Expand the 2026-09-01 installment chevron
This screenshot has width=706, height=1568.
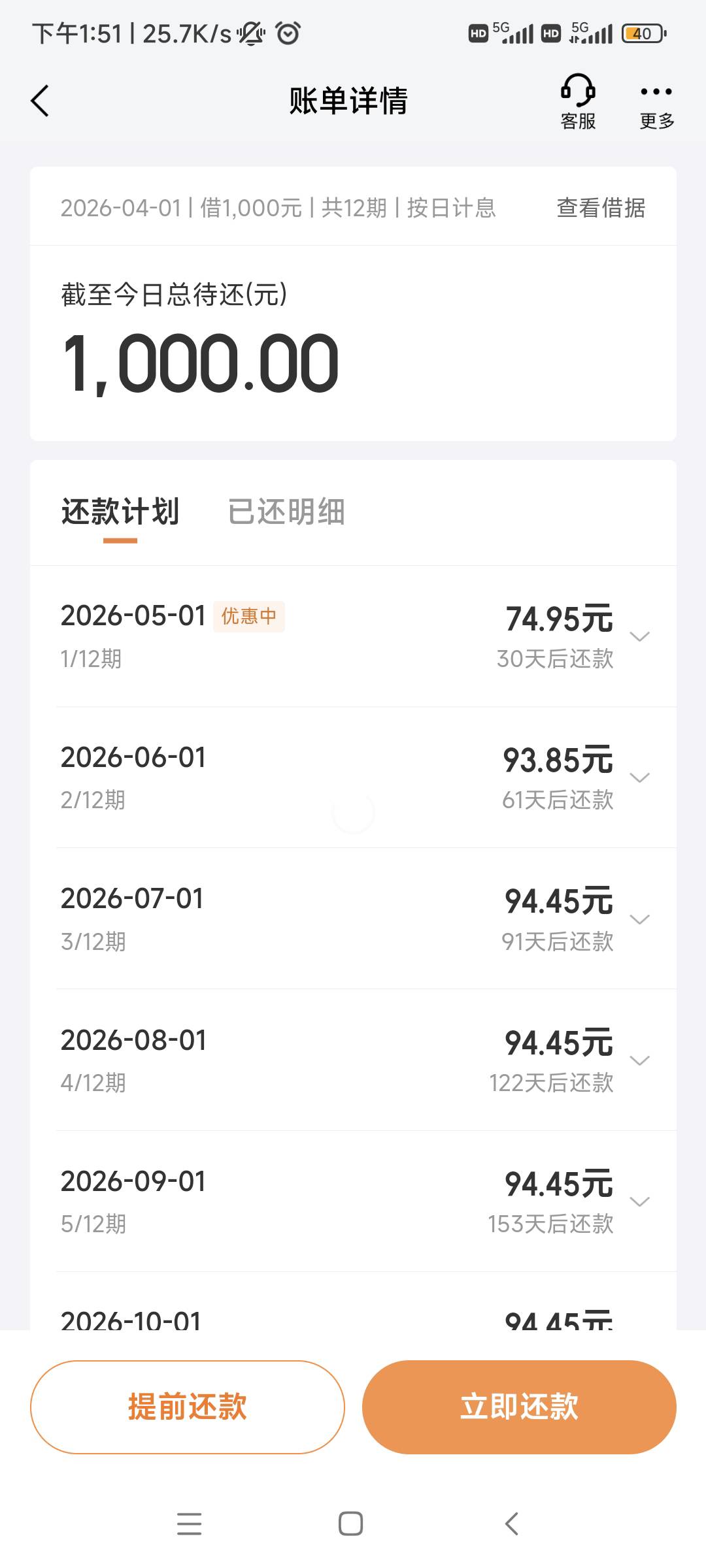[639, 1201]
